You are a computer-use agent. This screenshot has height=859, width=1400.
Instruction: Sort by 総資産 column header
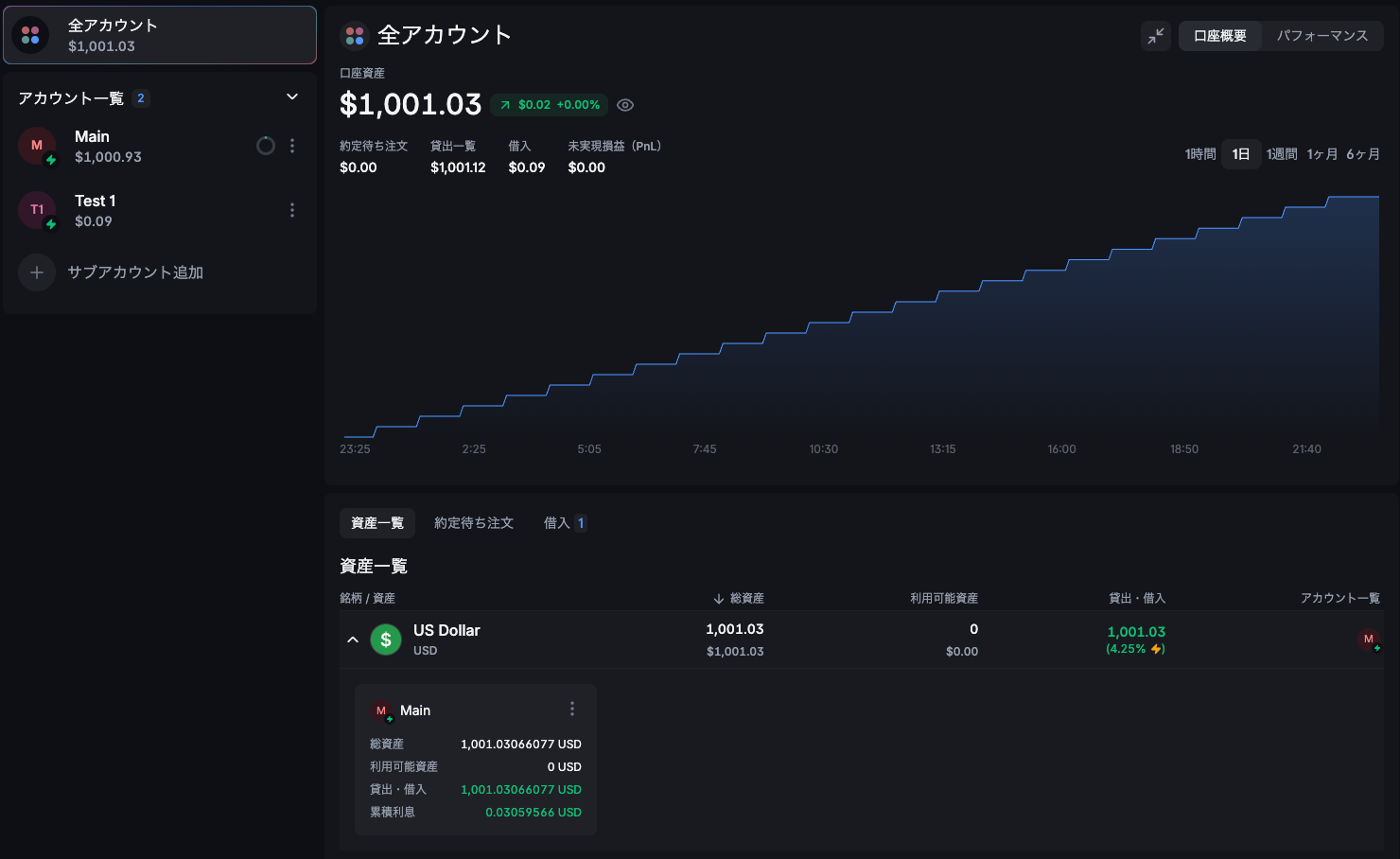[739, 598]
